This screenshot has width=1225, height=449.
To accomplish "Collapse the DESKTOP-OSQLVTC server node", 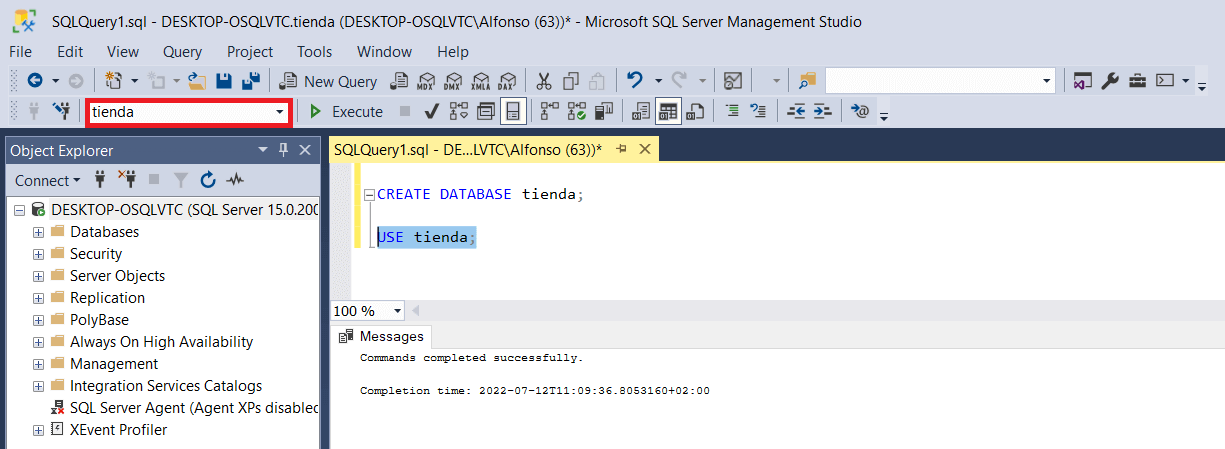I will (19, 210).
